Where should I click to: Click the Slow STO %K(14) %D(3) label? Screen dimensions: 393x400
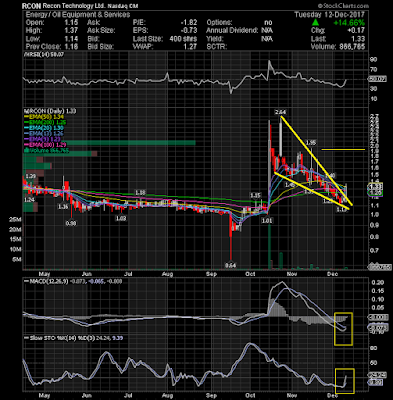(60, 338)
